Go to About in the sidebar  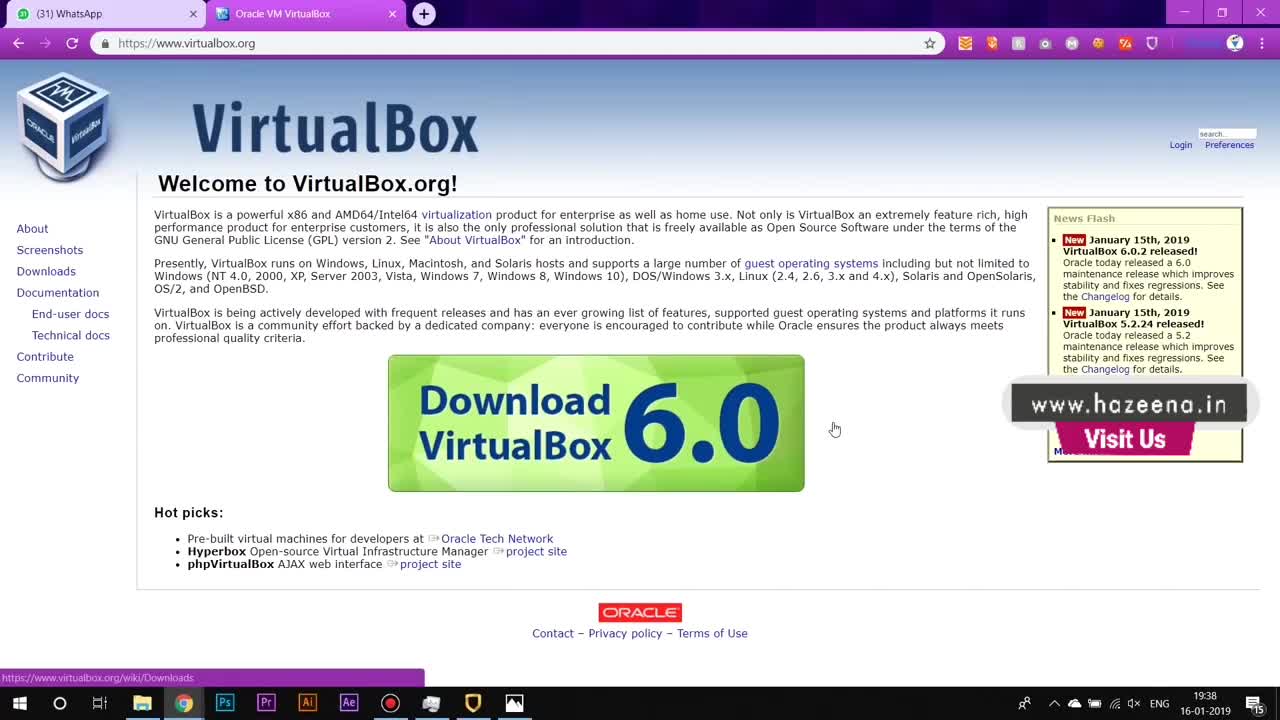click(32, 229)
